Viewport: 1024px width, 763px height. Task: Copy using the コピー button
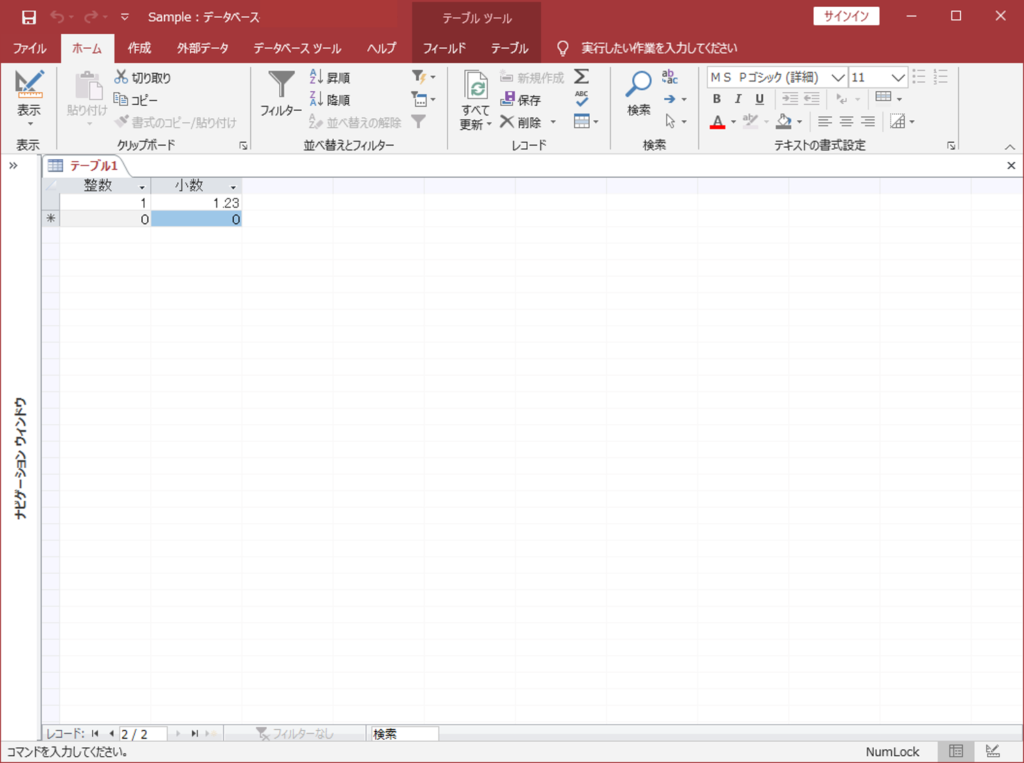click(x=136, y=100)
